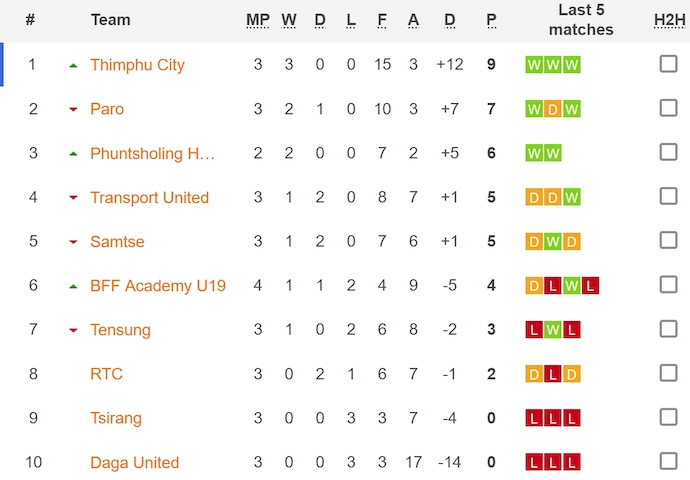Image resolution: width=690 pixels, height=480 pixels.
Task: Enable H2H checkbox for Transport United
Action: pos(668,196)
